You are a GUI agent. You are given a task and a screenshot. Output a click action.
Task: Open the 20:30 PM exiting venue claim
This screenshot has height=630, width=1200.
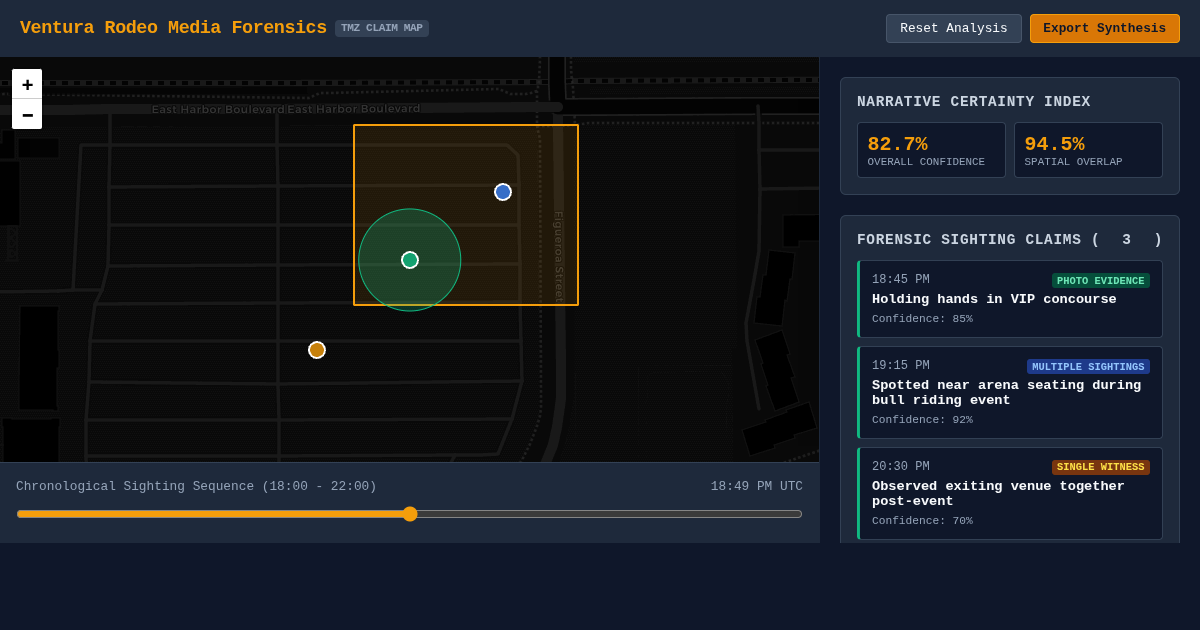click(x=1010, y=494)
